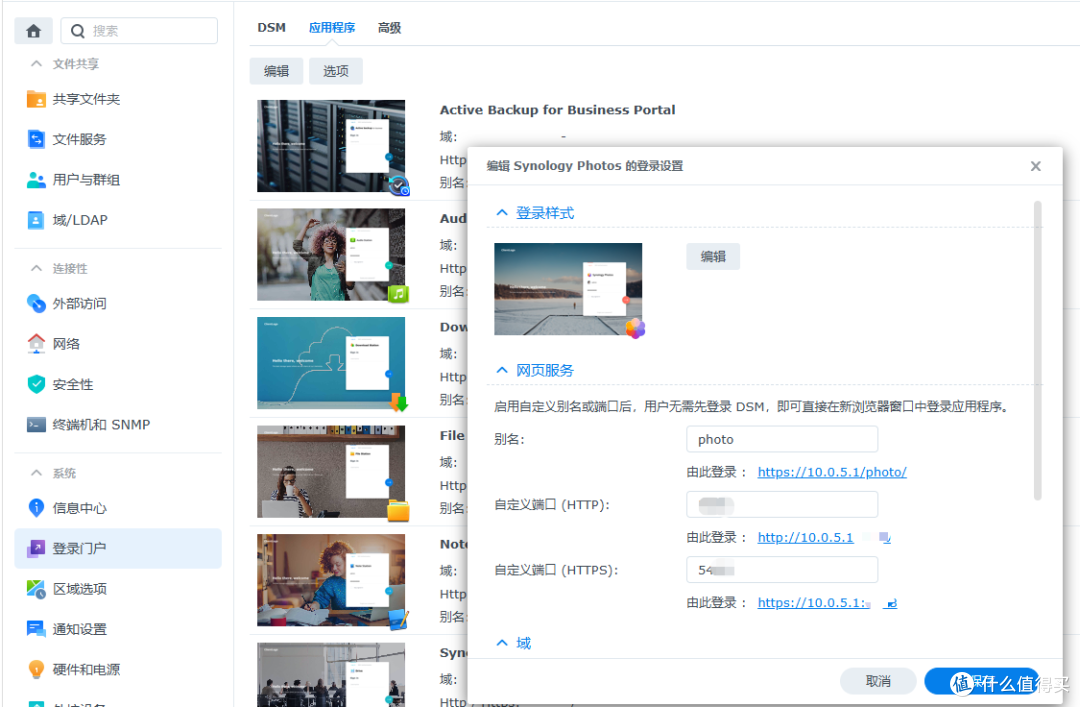Viewport: 1080px width, 707px height.
Task: Open 用户与群组 users icon
Action: (36, 180)
